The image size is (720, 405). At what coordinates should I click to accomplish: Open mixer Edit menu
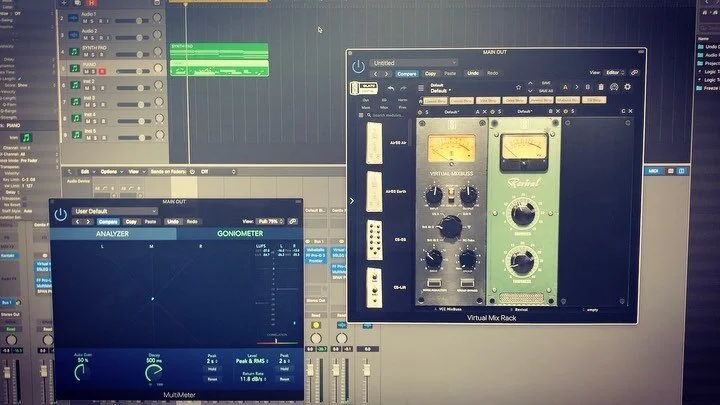(x=88, y=172)
